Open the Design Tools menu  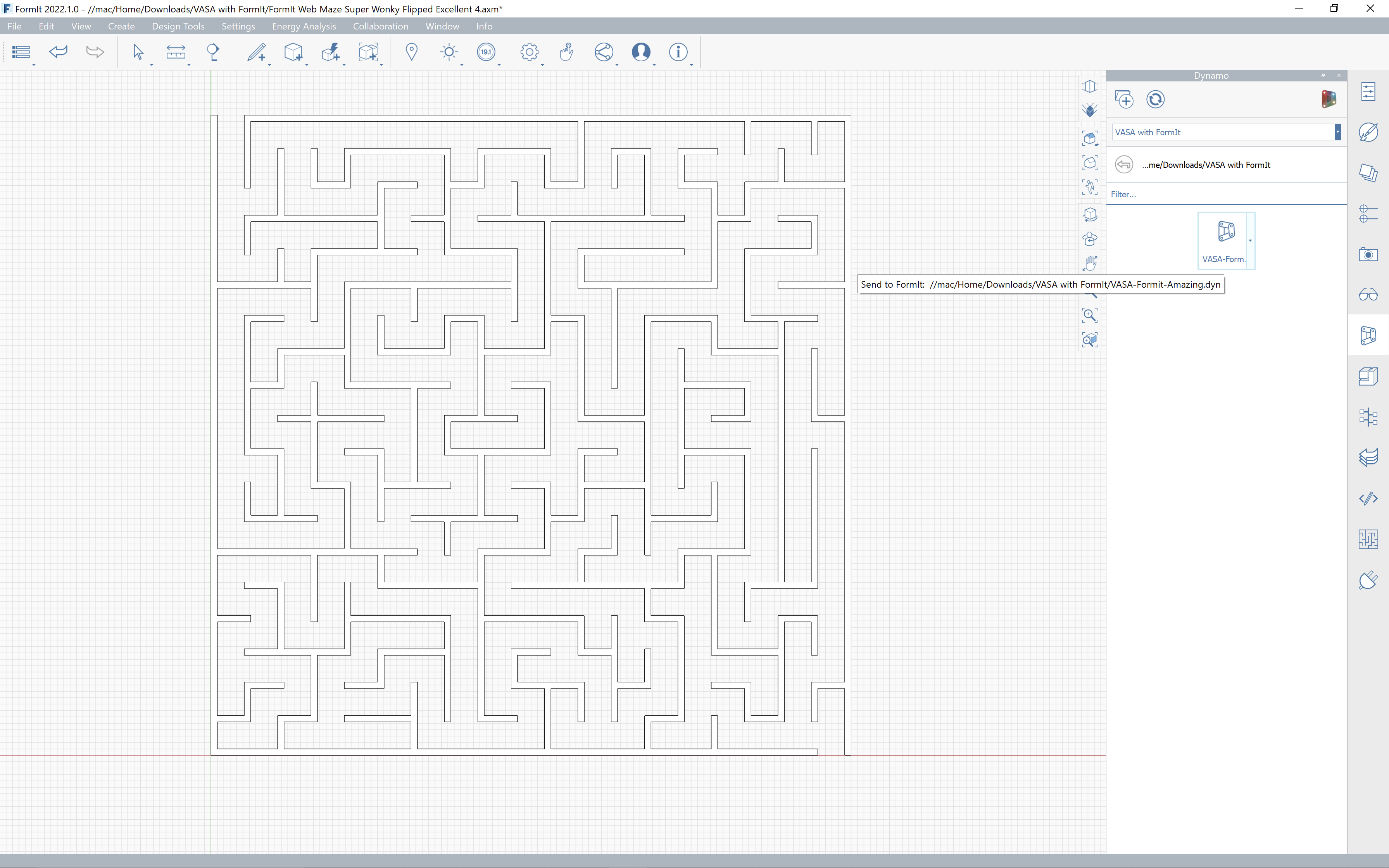click(x=178, y=26)
